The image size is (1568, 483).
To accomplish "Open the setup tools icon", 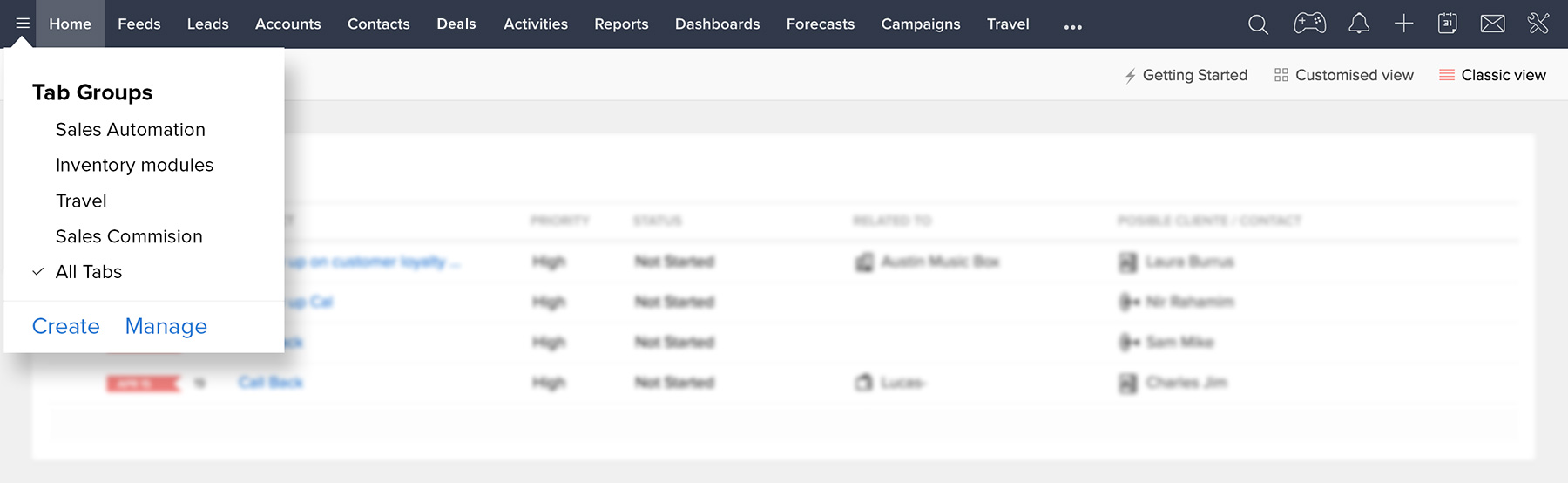I will click(1538, 24).
